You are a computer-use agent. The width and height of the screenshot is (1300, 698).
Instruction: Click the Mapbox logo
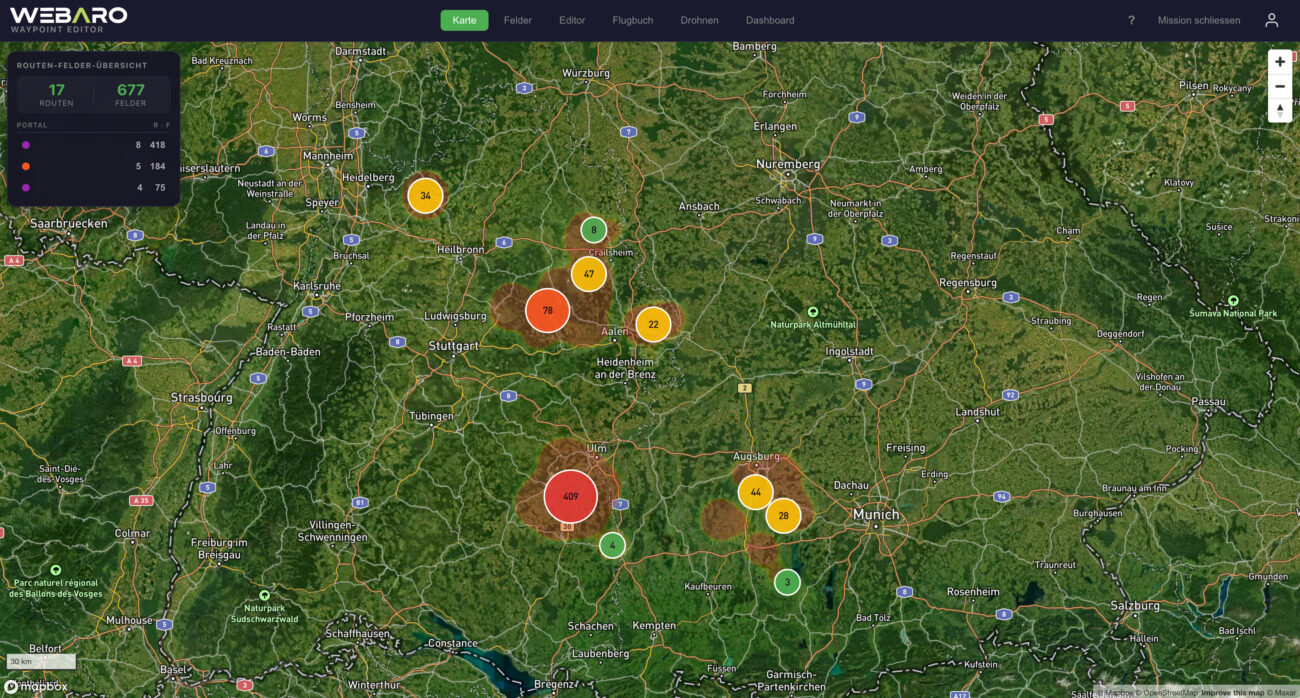point(36,687)
